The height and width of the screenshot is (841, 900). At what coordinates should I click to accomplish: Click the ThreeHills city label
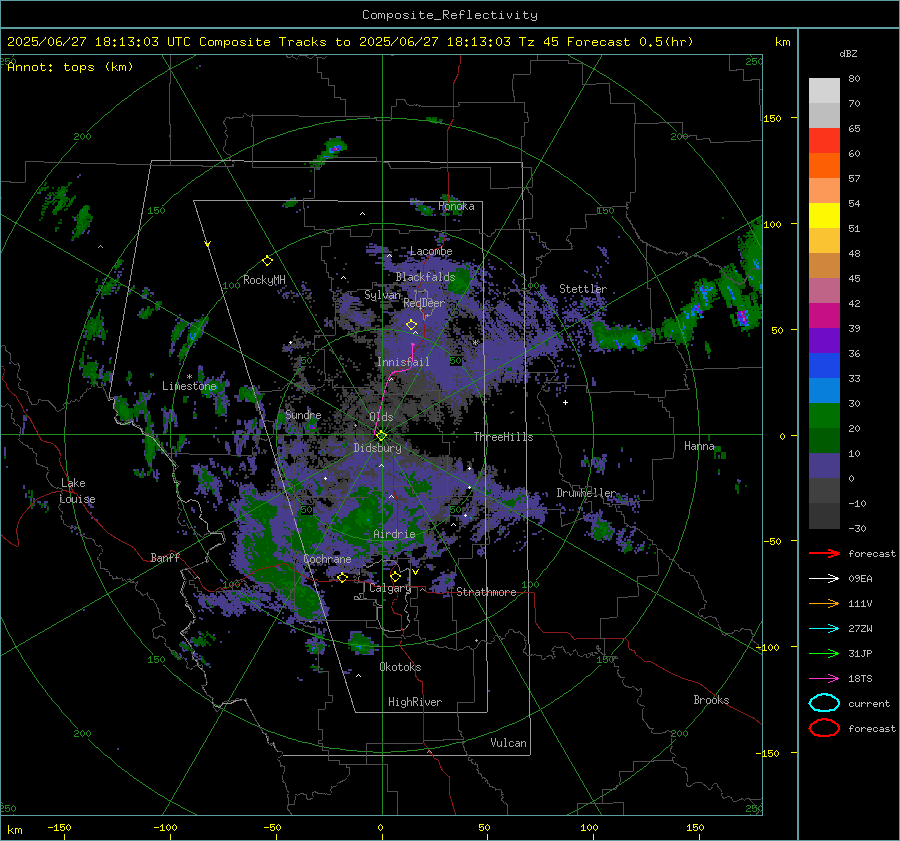click(x=503, y=437)
